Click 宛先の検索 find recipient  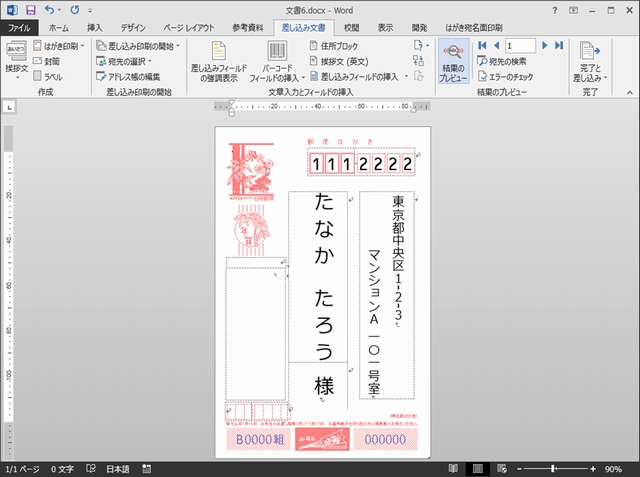(502, 61)
